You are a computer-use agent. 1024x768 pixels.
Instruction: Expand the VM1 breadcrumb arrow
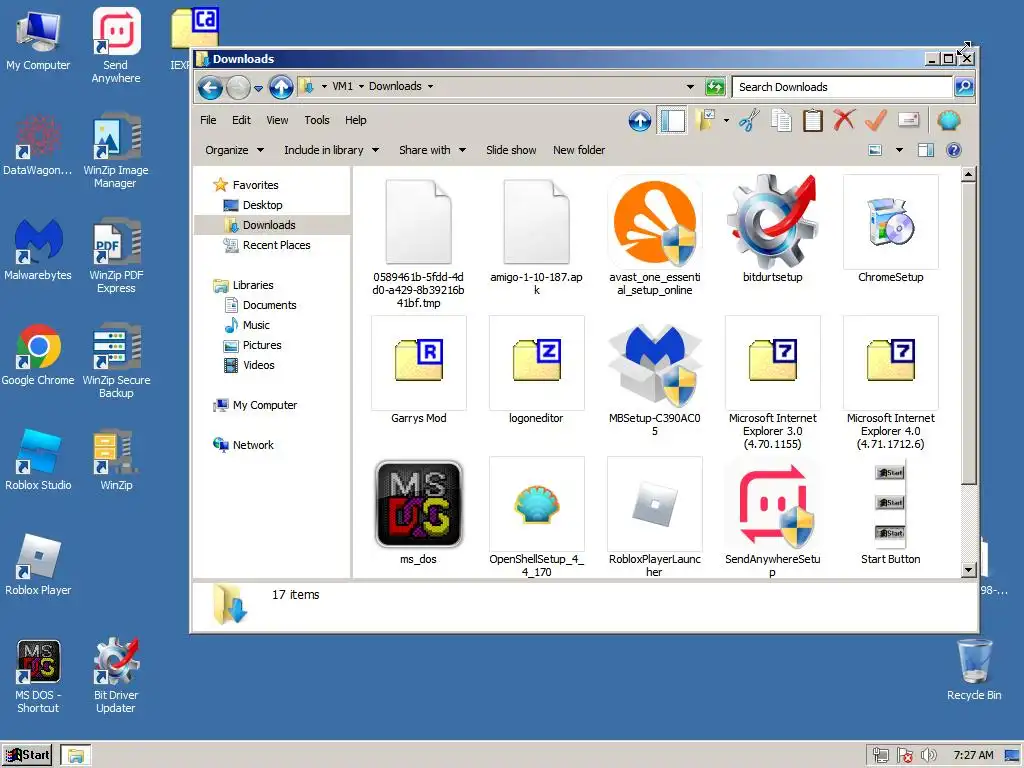point(361,86)
